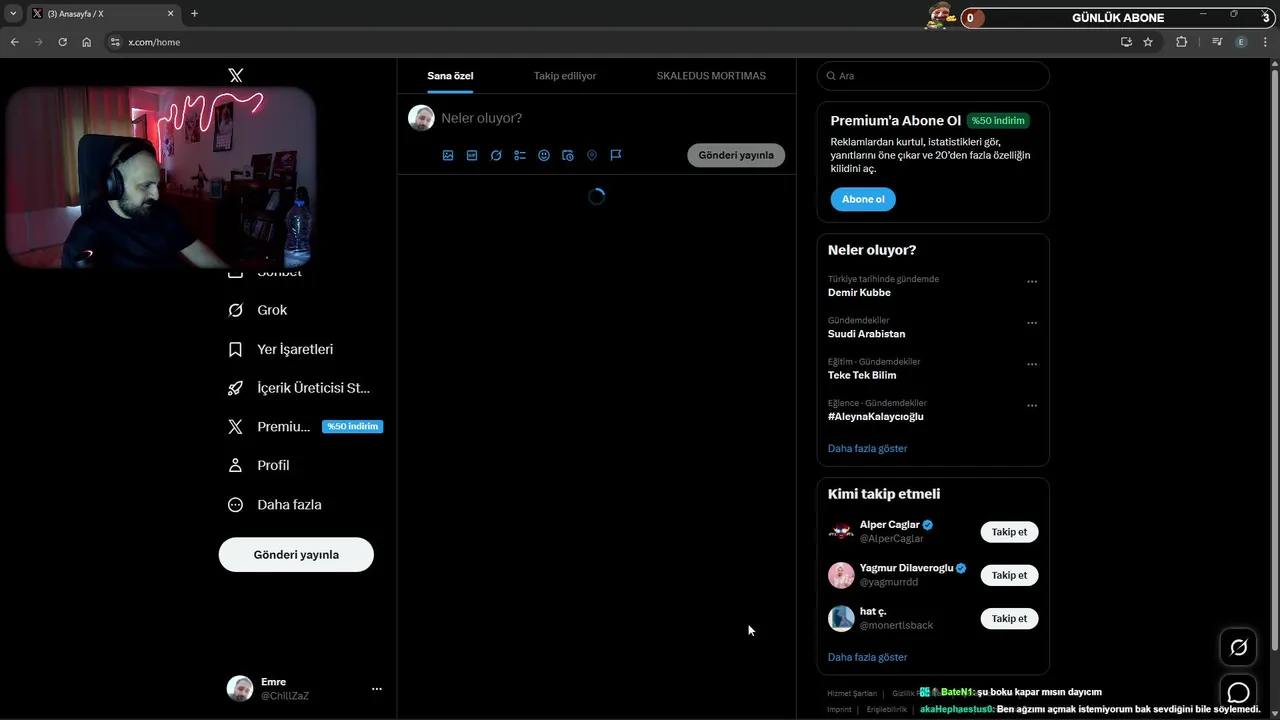Open more options for Suudi Arabistan trend

point(1032,323)
